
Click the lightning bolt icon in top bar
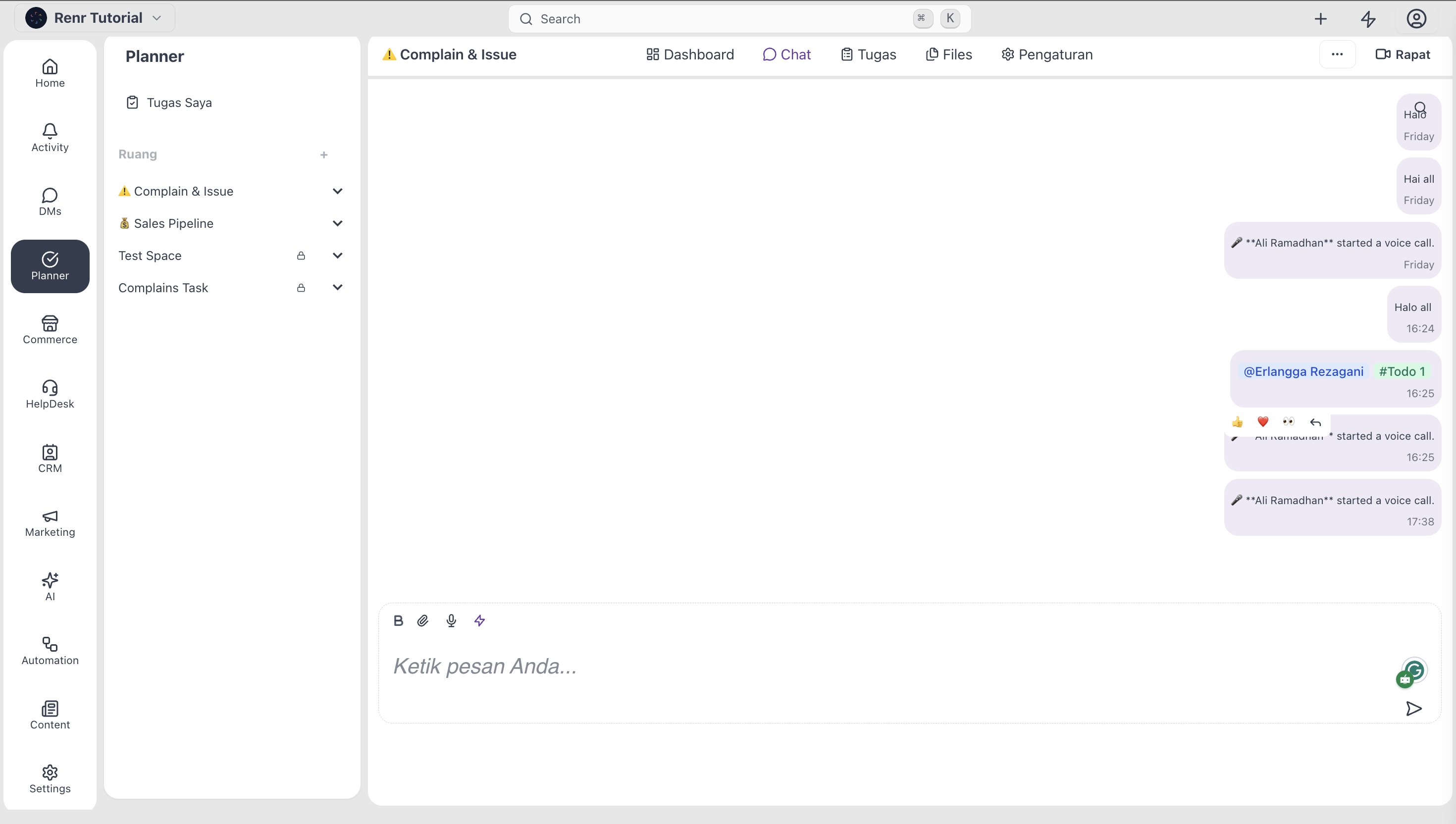pyautogui.click(x=1368, y=19)
